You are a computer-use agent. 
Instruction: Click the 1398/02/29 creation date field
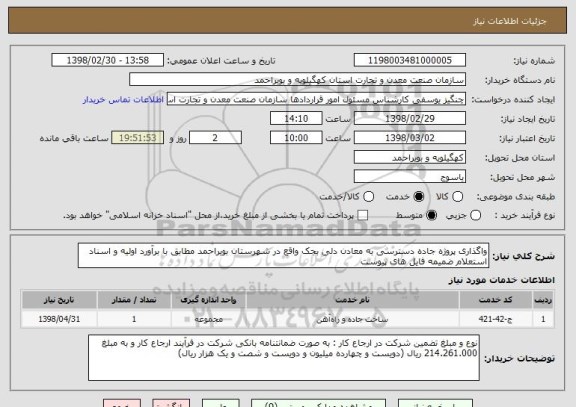click(x=410, y=119)
